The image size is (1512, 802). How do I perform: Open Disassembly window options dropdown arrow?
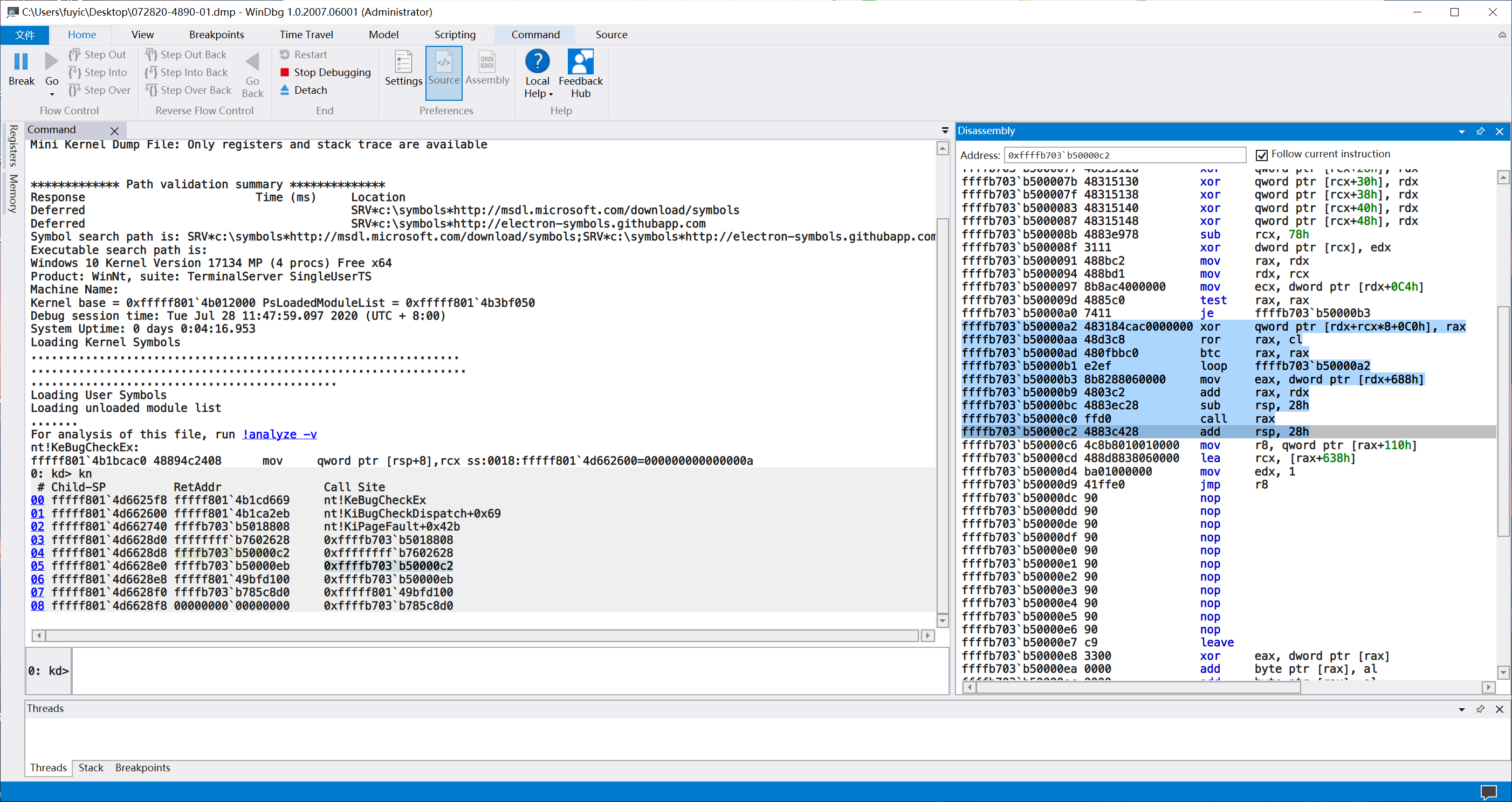coord(1461,132)
